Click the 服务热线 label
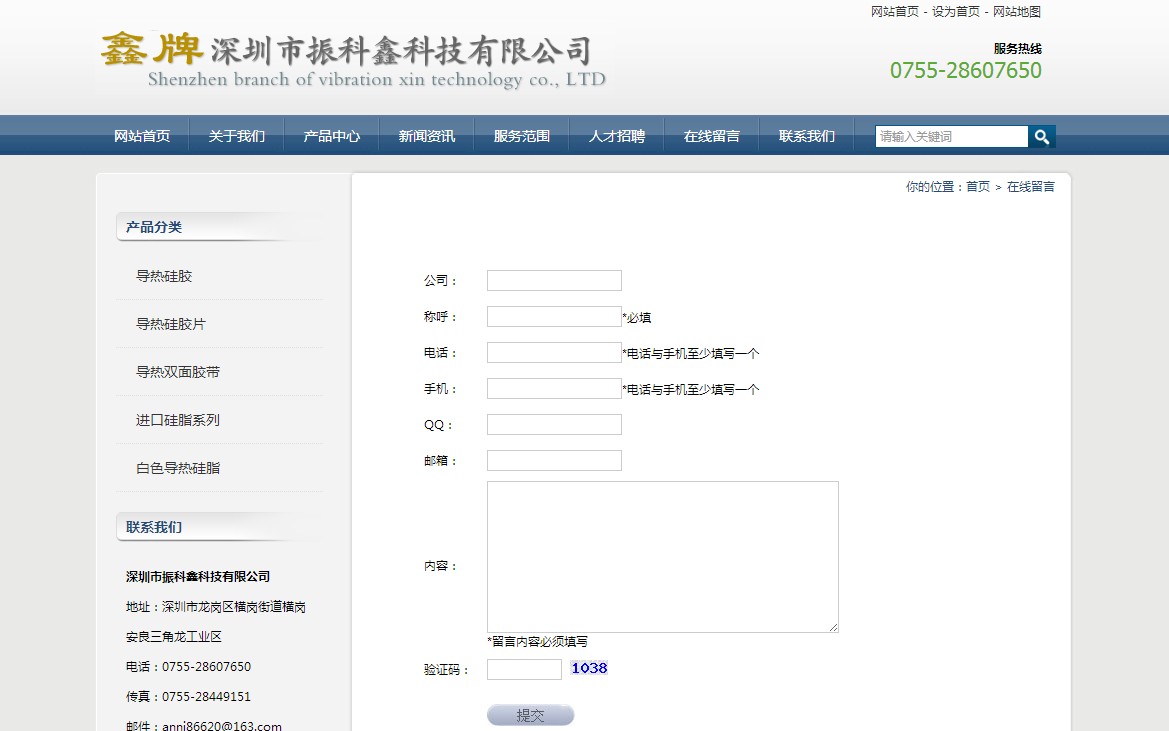Viewport: 1169px width, 731px height. click(x=1018, y=49)
